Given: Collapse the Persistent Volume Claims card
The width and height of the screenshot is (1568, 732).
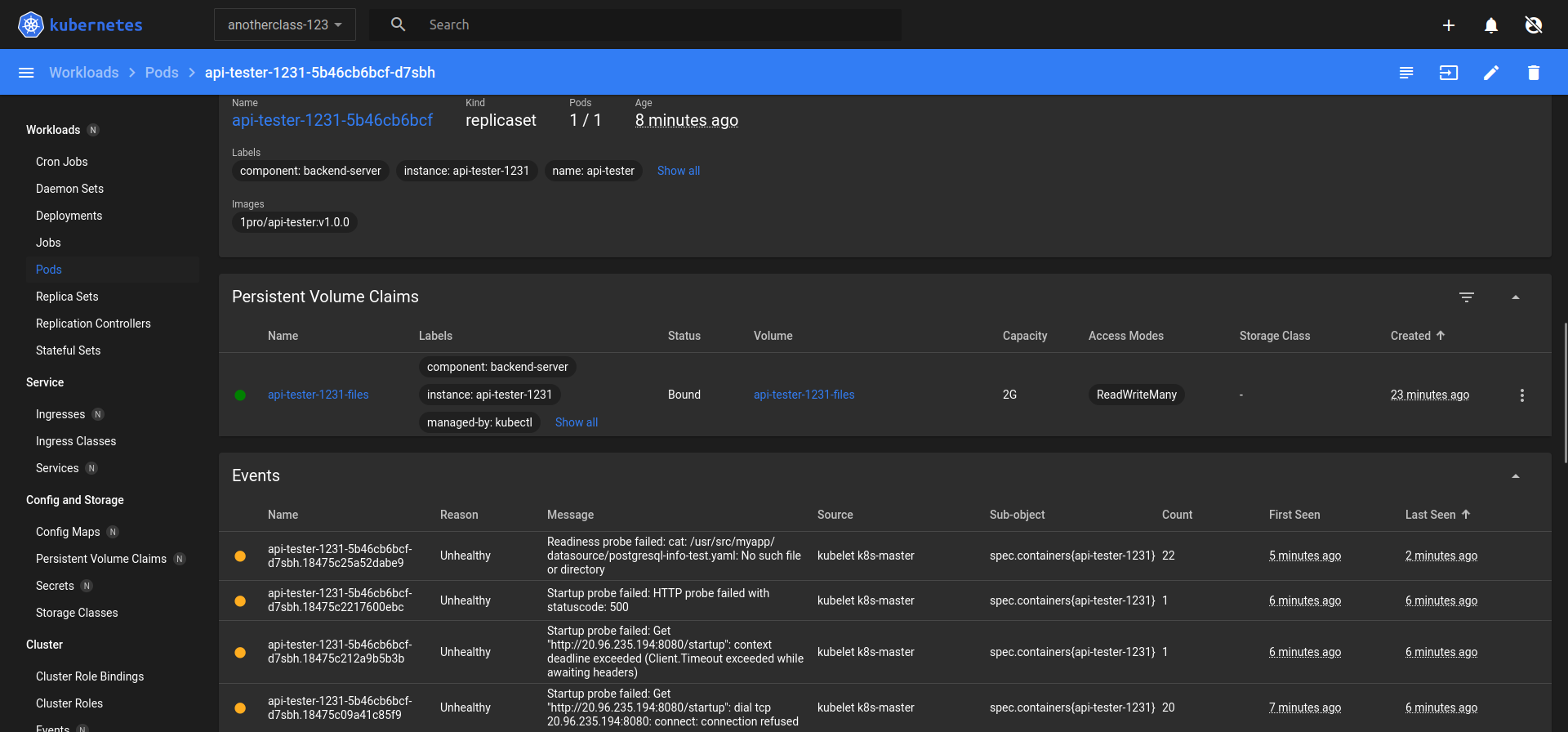Looking at the screenshot, I should (x=1516, y=297).
